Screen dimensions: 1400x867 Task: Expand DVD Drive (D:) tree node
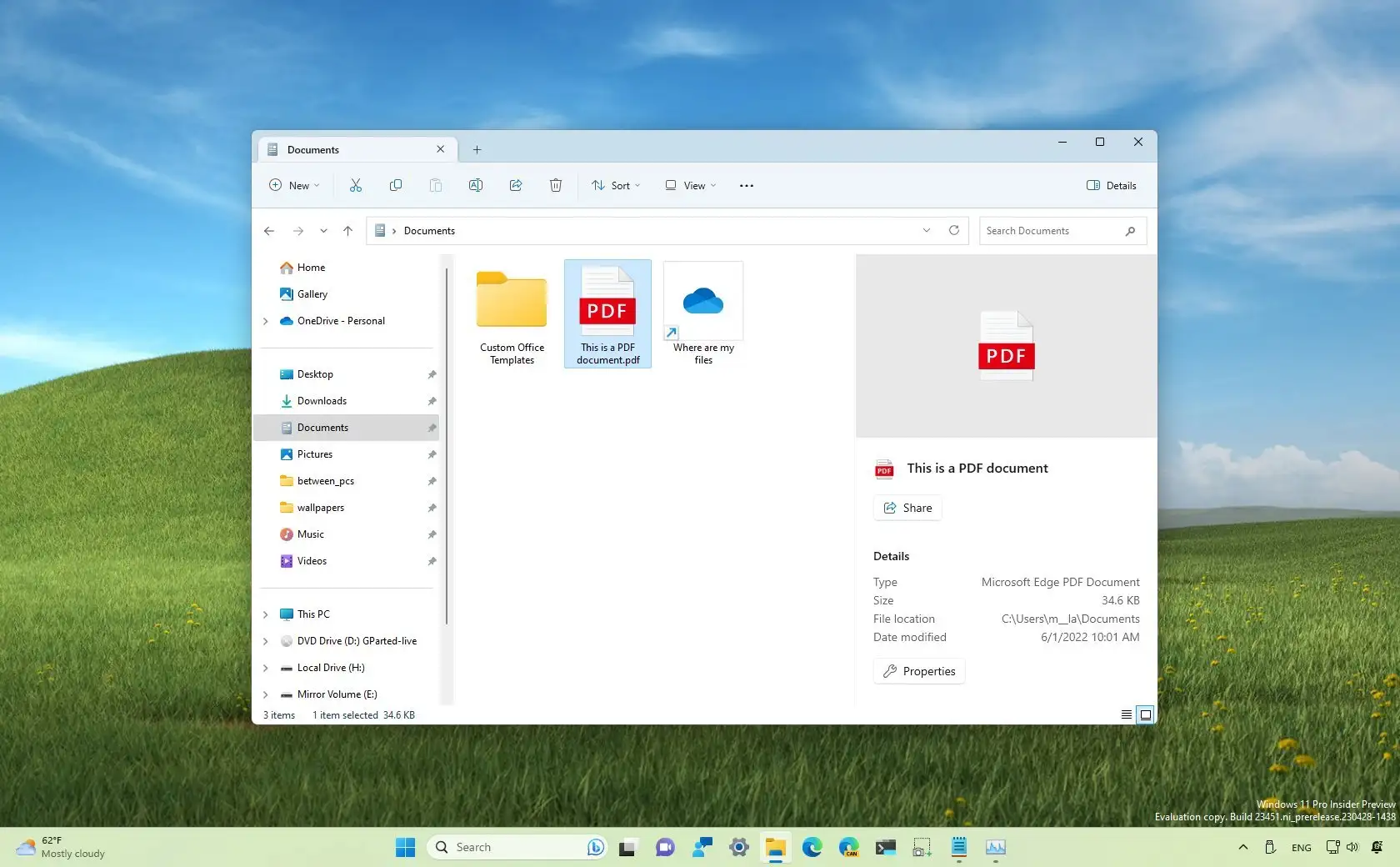pyautogui.click(x=266, y=641)
